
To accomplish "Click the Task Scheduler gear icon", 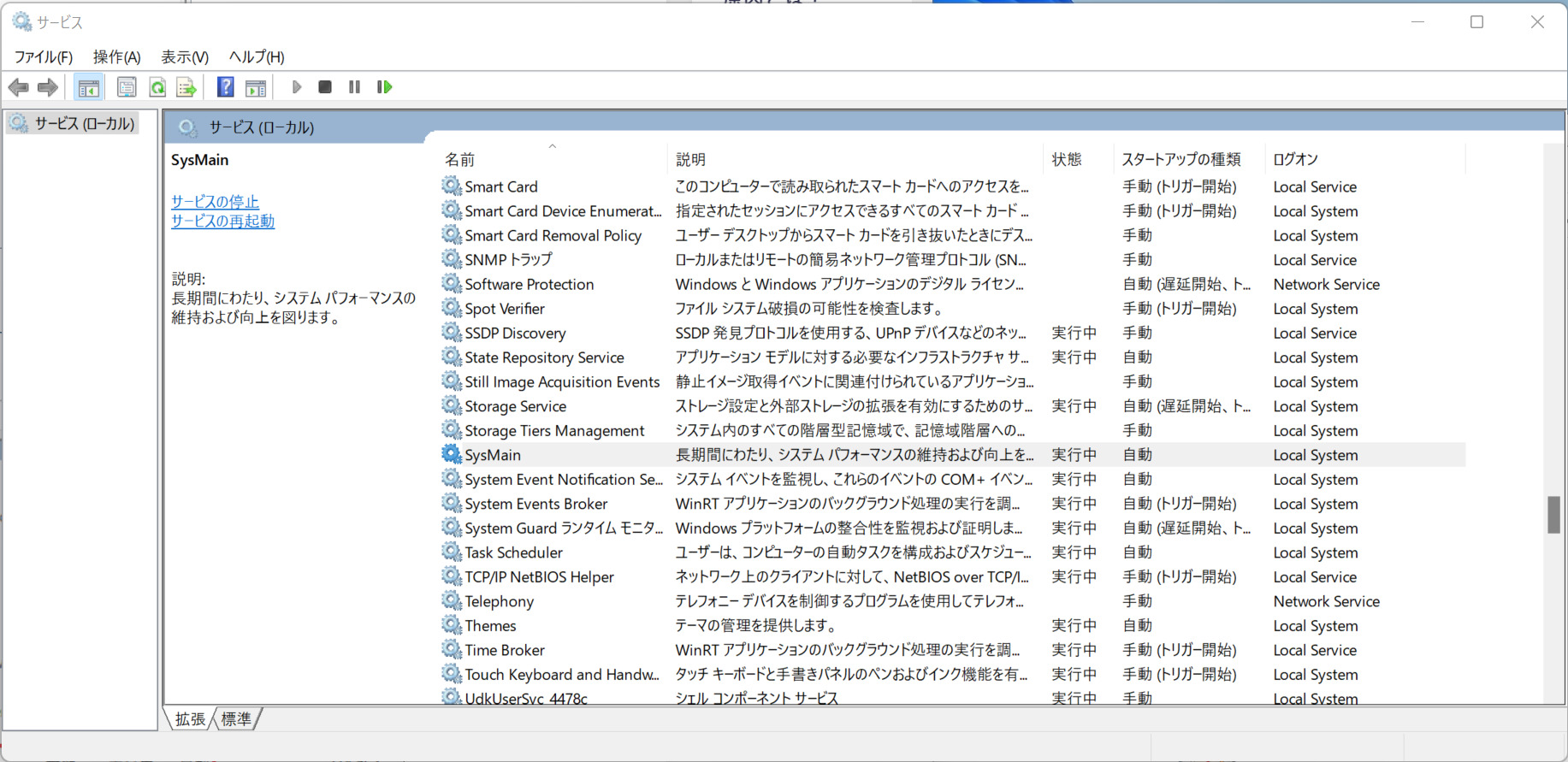I will click(452, 552).
